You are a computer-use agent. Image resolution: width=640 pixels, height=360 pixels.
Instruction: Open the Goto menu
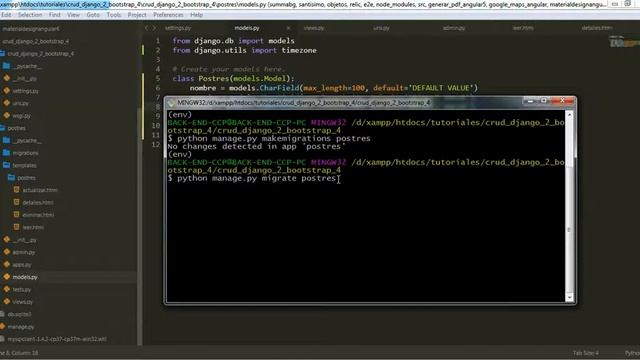(93, 15)
